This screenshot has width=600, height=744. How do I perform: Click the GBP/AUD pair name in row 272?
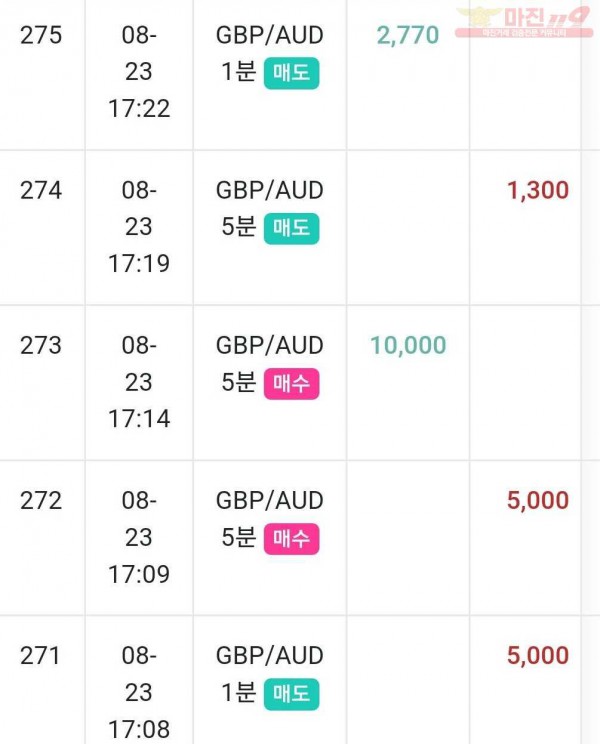pyautogui.click(x=269, y=501)
